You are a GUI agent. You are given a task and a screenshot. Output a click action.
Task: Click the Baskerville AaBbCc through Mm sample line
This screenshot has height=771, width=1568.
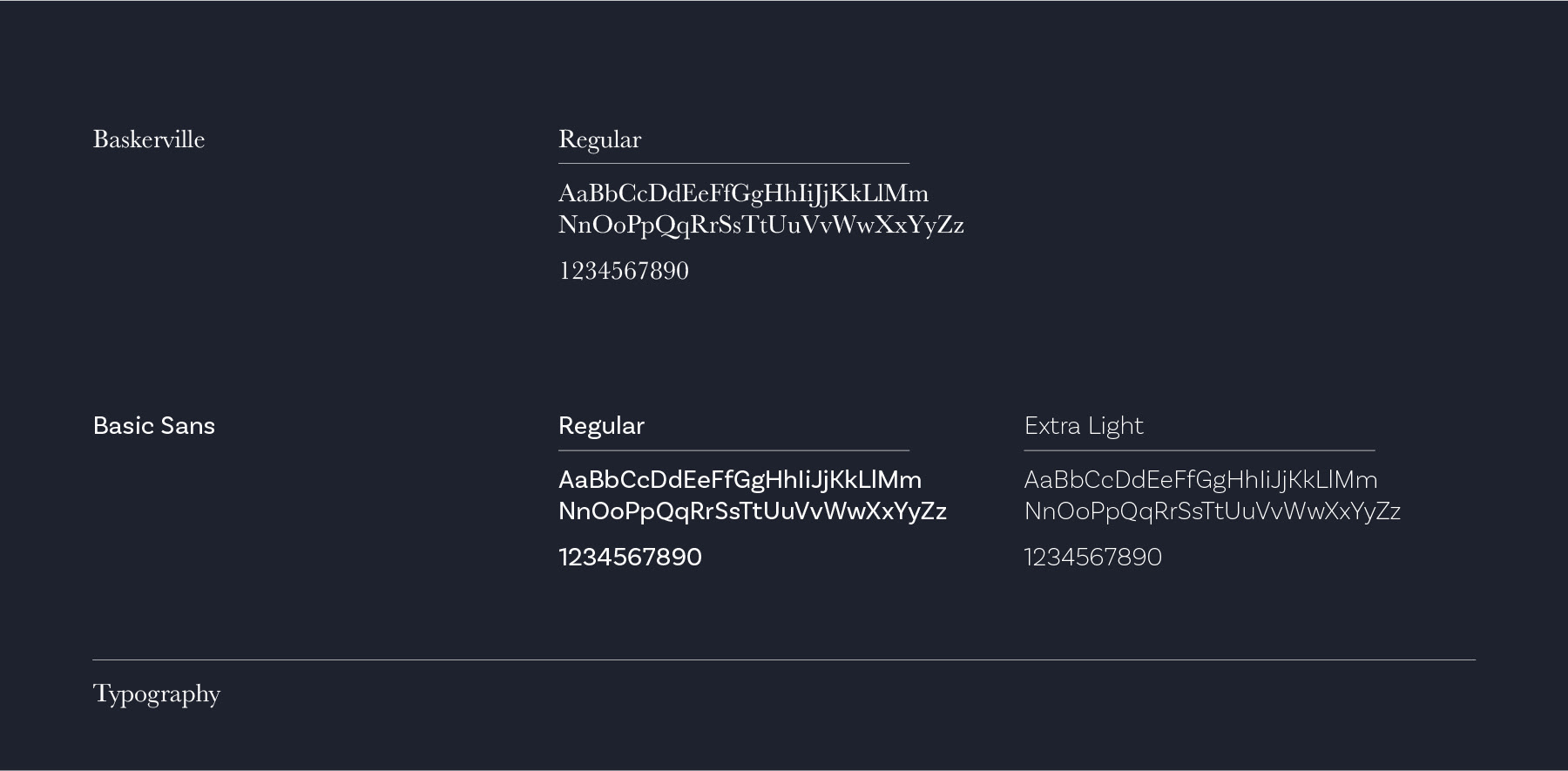(x=743, y=193)
